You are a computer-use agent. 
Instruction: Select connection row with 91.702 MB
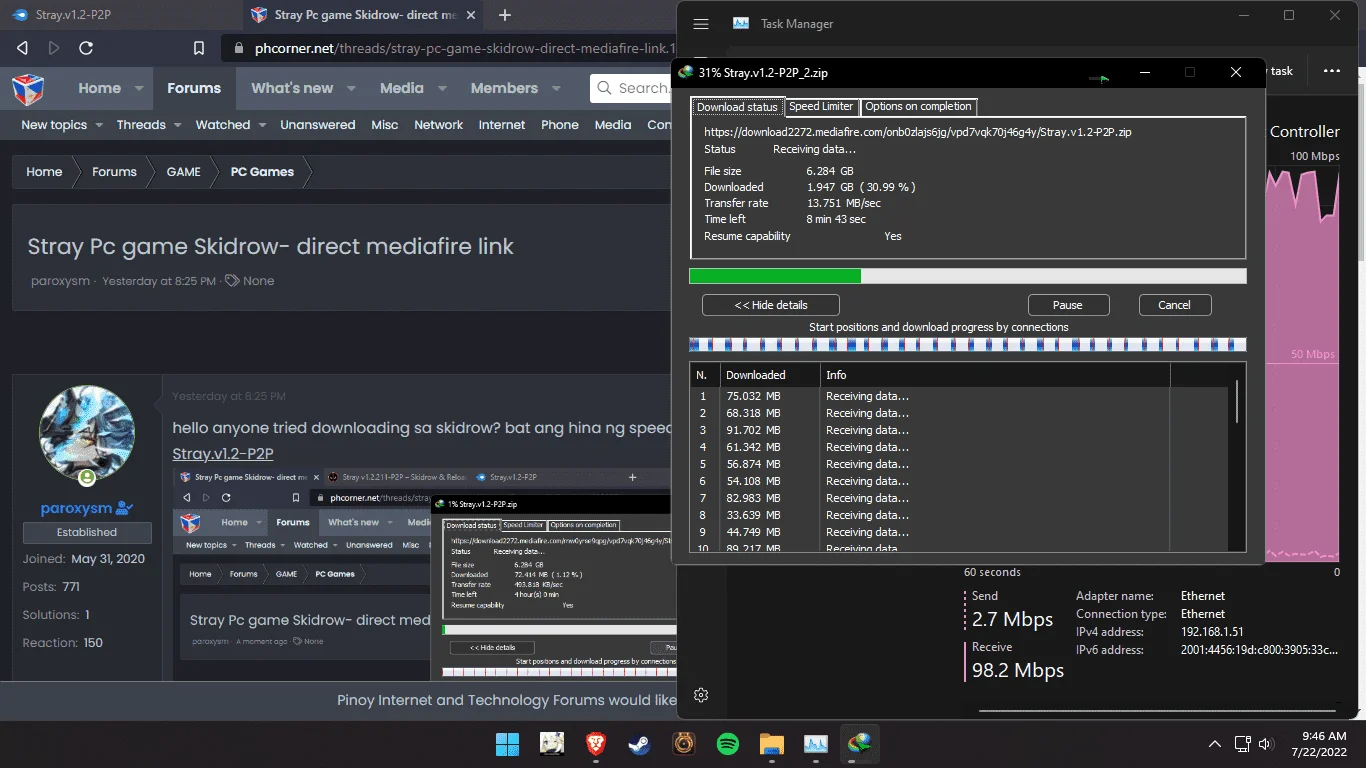click(960, 430)
